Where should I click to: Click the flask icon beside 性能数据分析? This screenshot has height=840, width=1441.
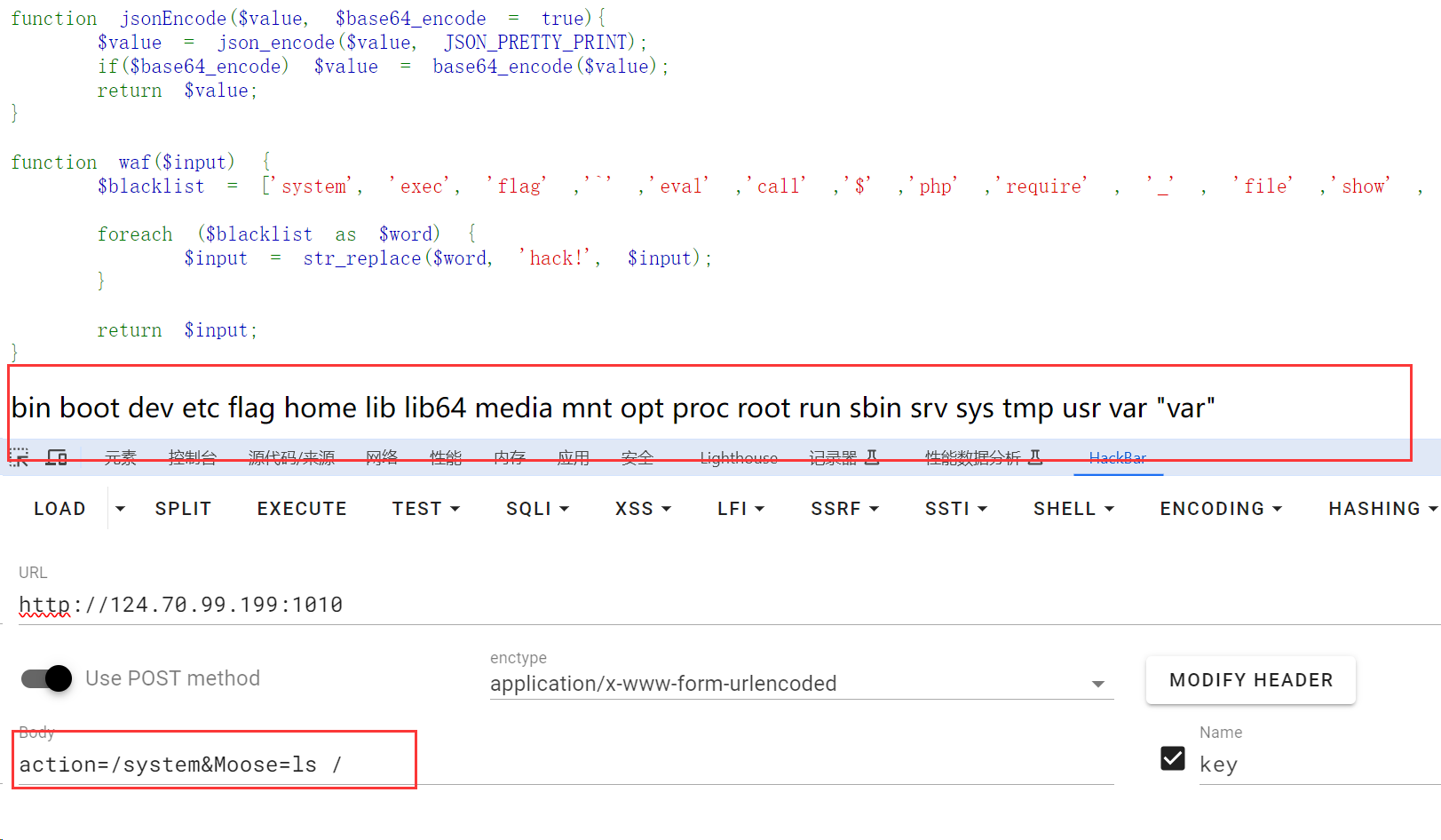point(1034,457)
